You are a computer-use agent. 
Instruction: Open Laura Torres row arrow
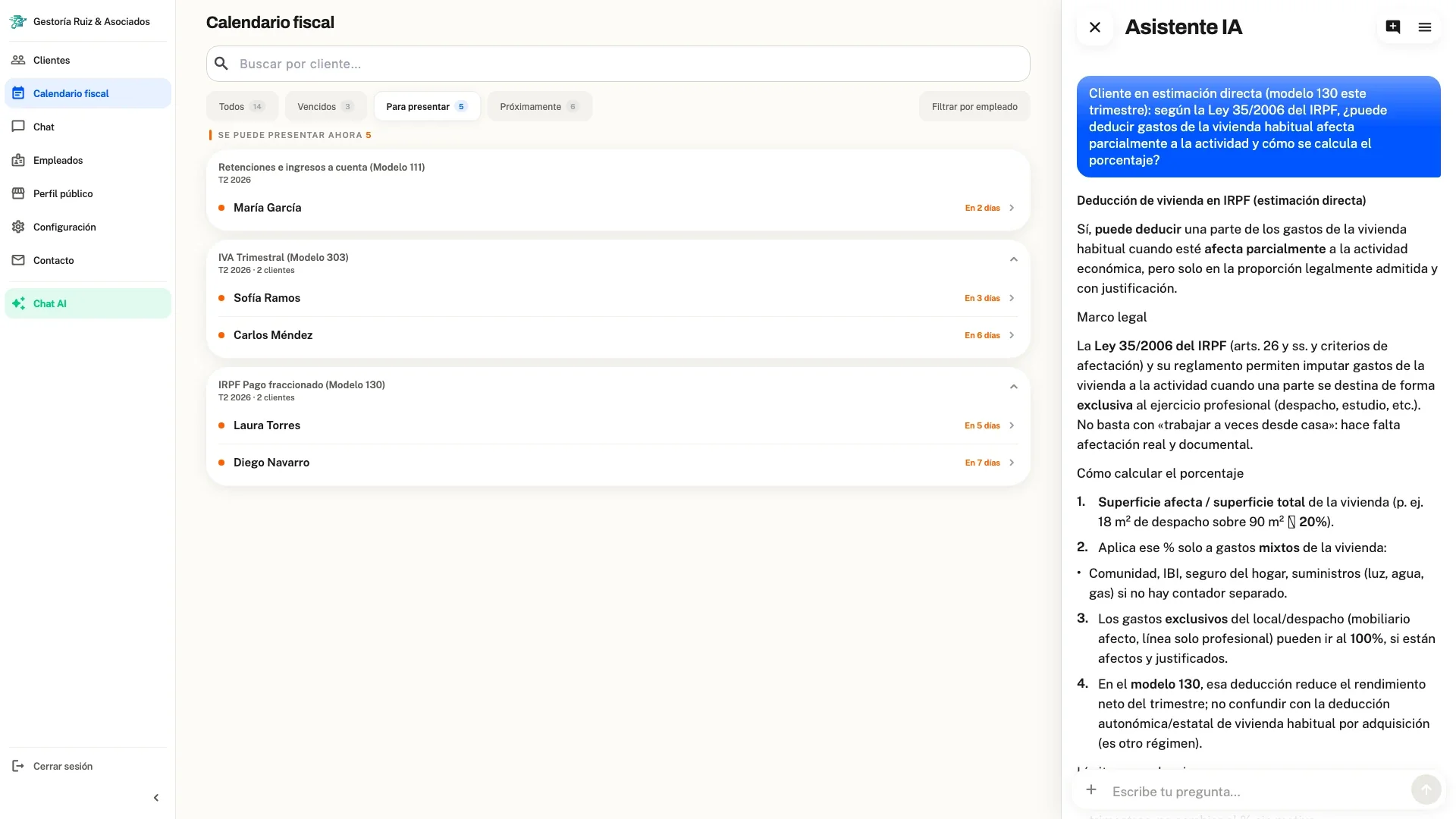tap(1012, 425)
